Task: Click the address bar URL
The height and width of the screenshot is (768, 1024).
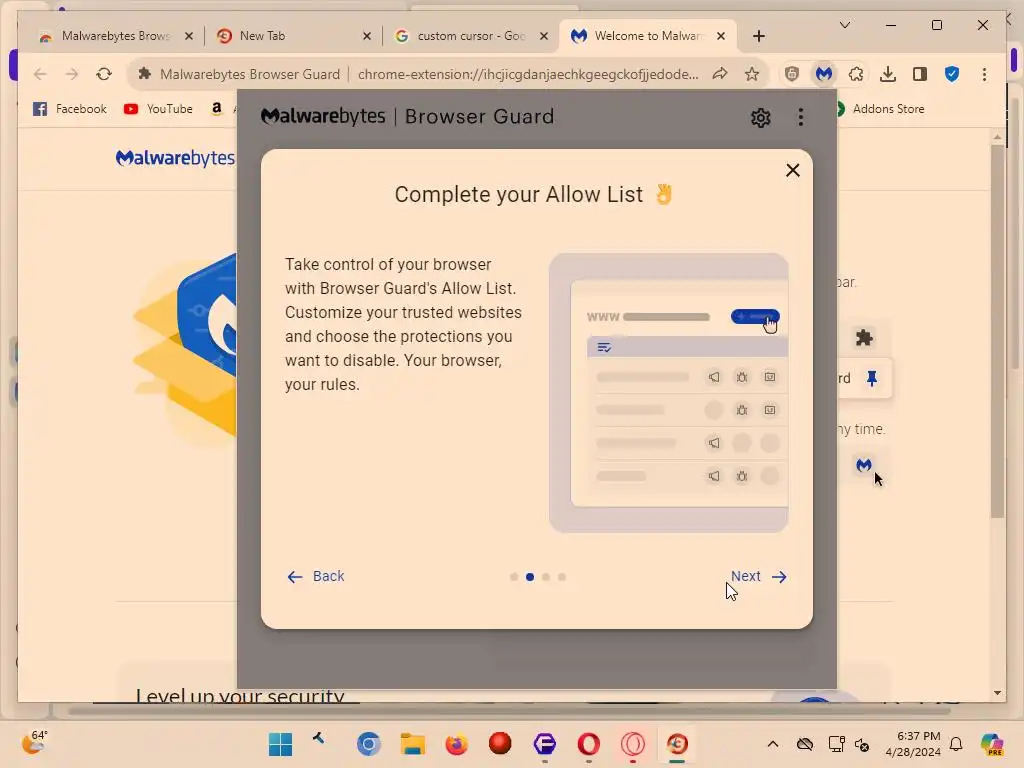Action: (528, 74)
